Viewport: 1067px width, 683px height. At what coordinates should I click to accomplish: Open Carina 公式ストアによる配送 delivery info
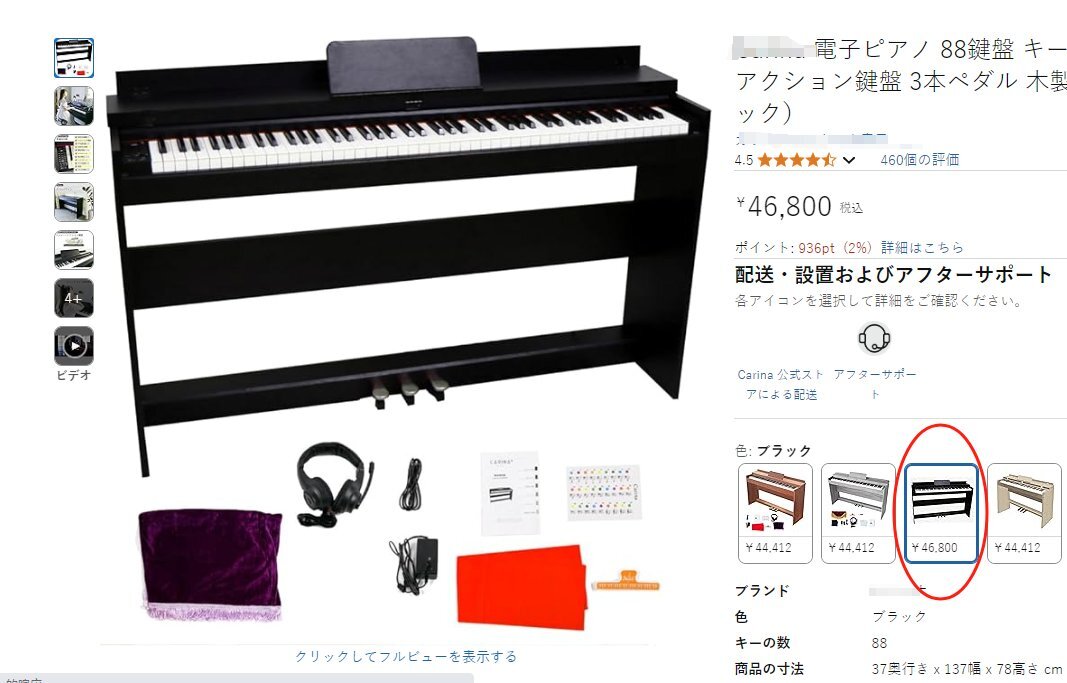point(781,384)
